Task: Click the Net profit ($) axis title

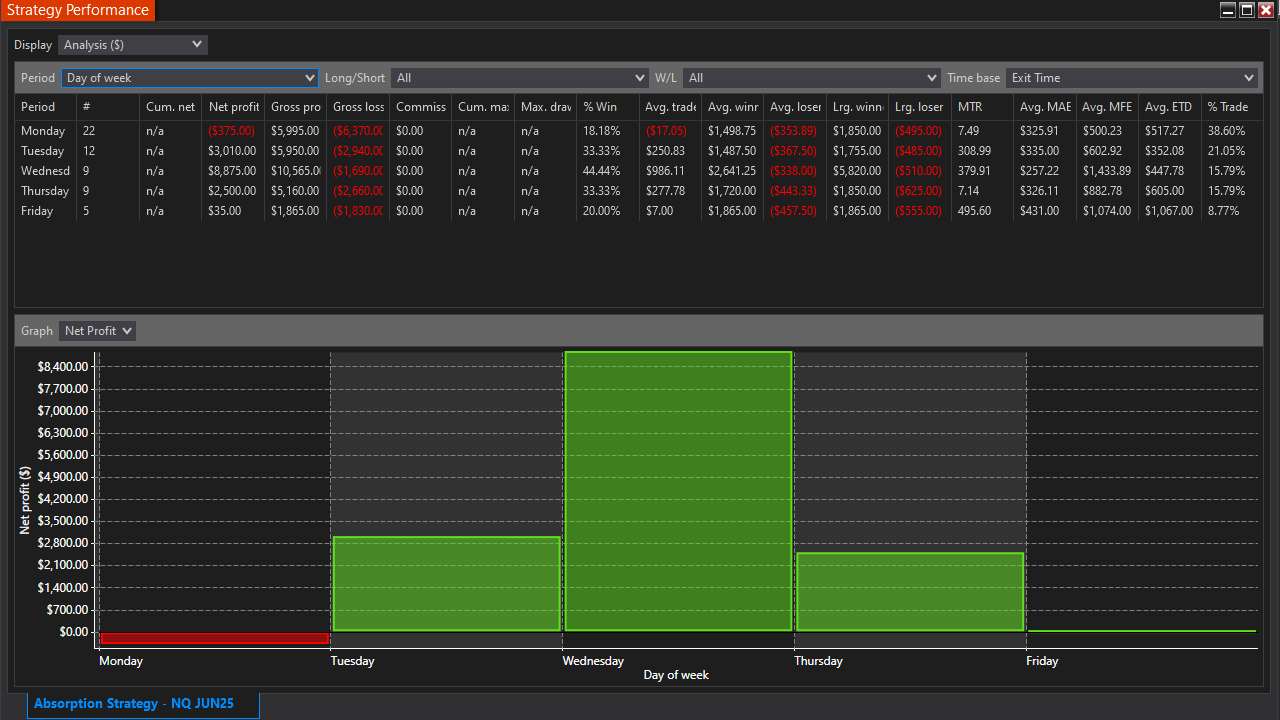Action: click(25, 500)
